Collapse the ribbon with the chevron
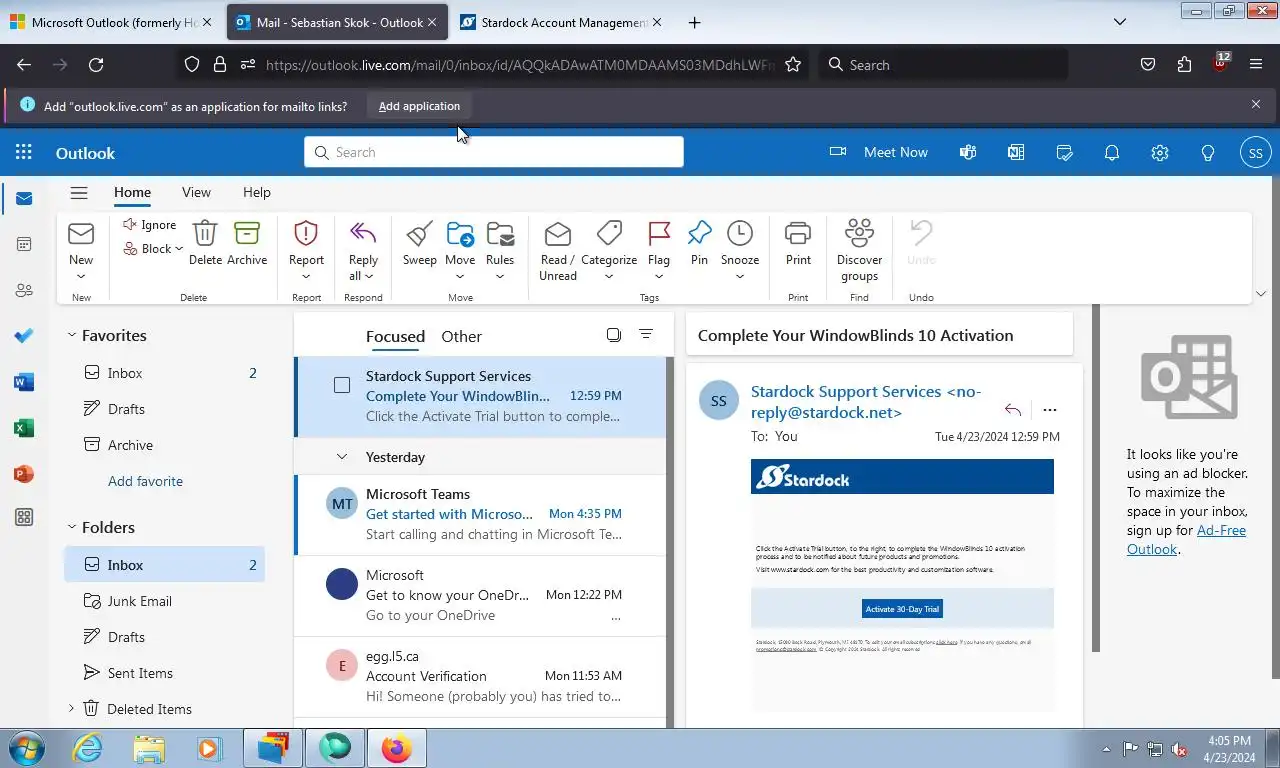 pos(1259,294)
